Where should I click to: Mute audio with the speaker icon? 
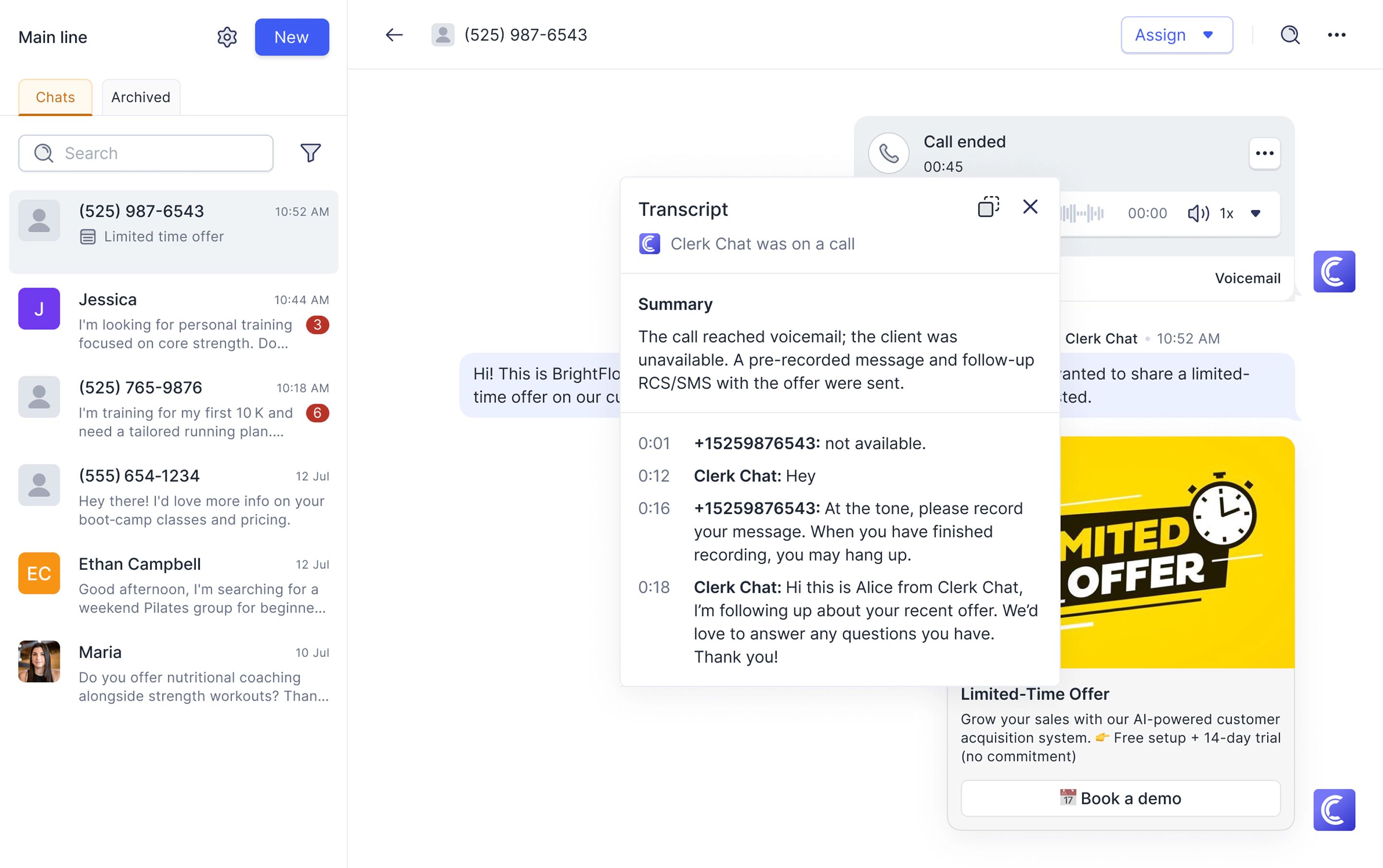(1198, 213)
